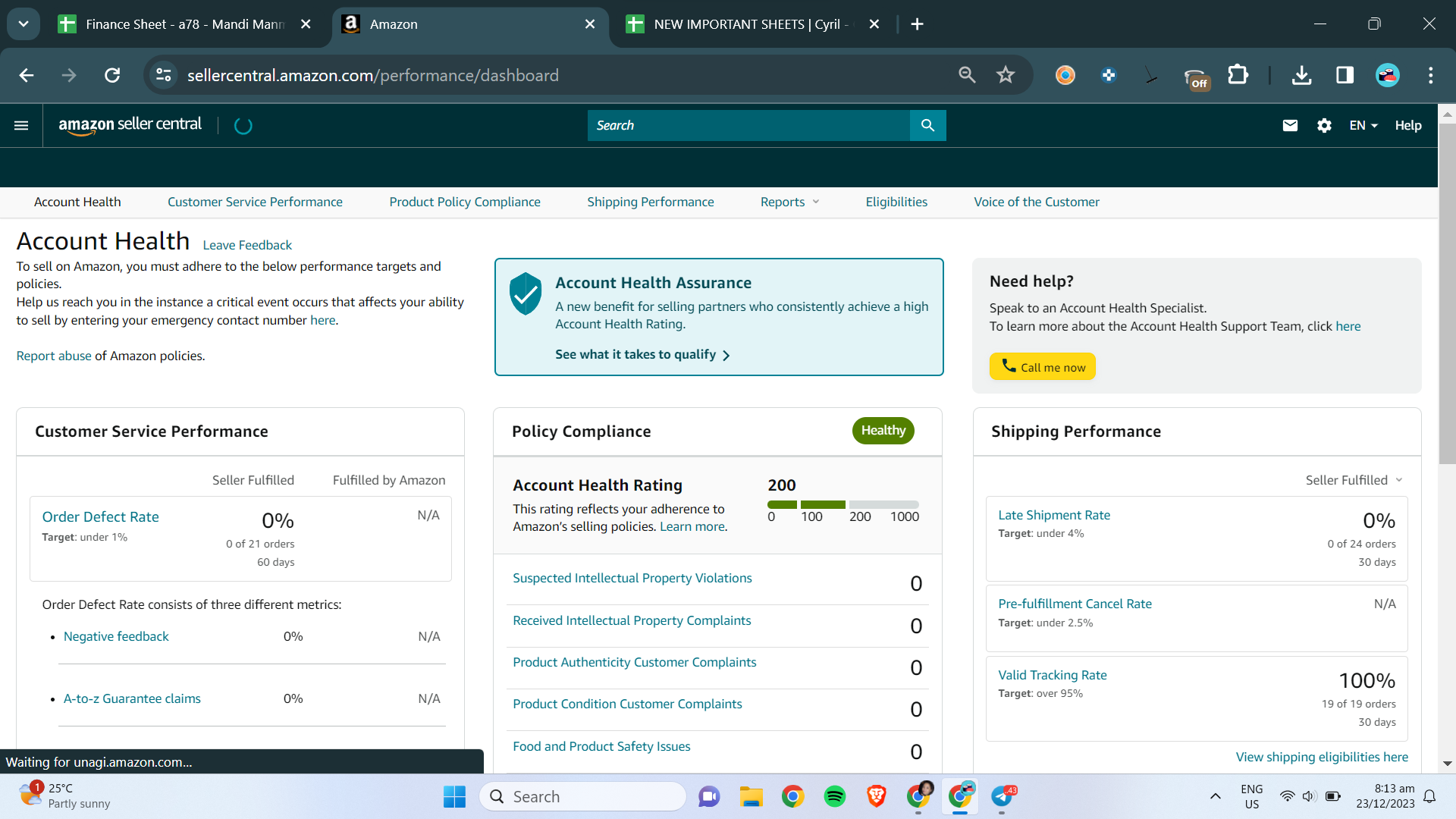
Task: Open the Pre-fulfillment Cancel Rate link
Action: tap(1075, 604)
